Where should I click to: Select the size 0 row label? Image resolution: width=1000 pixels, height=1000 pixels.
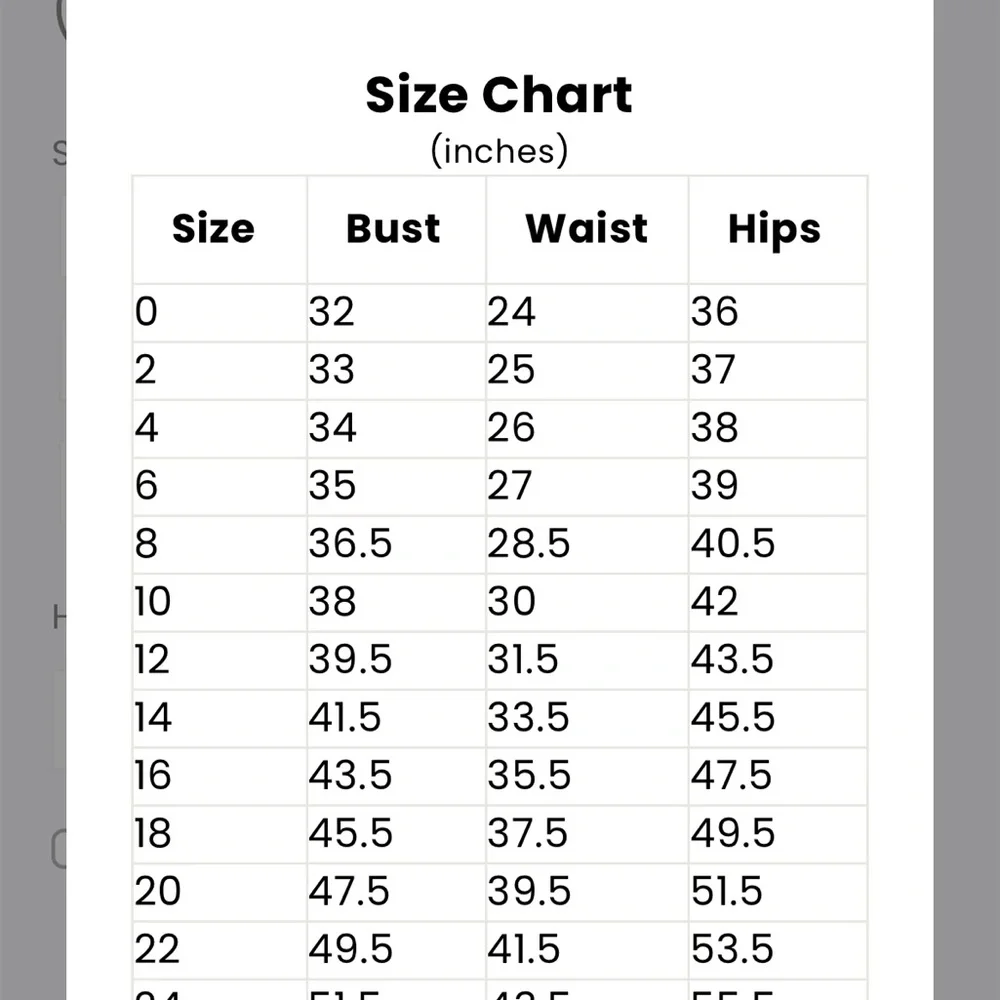click(x=146, y=312)
